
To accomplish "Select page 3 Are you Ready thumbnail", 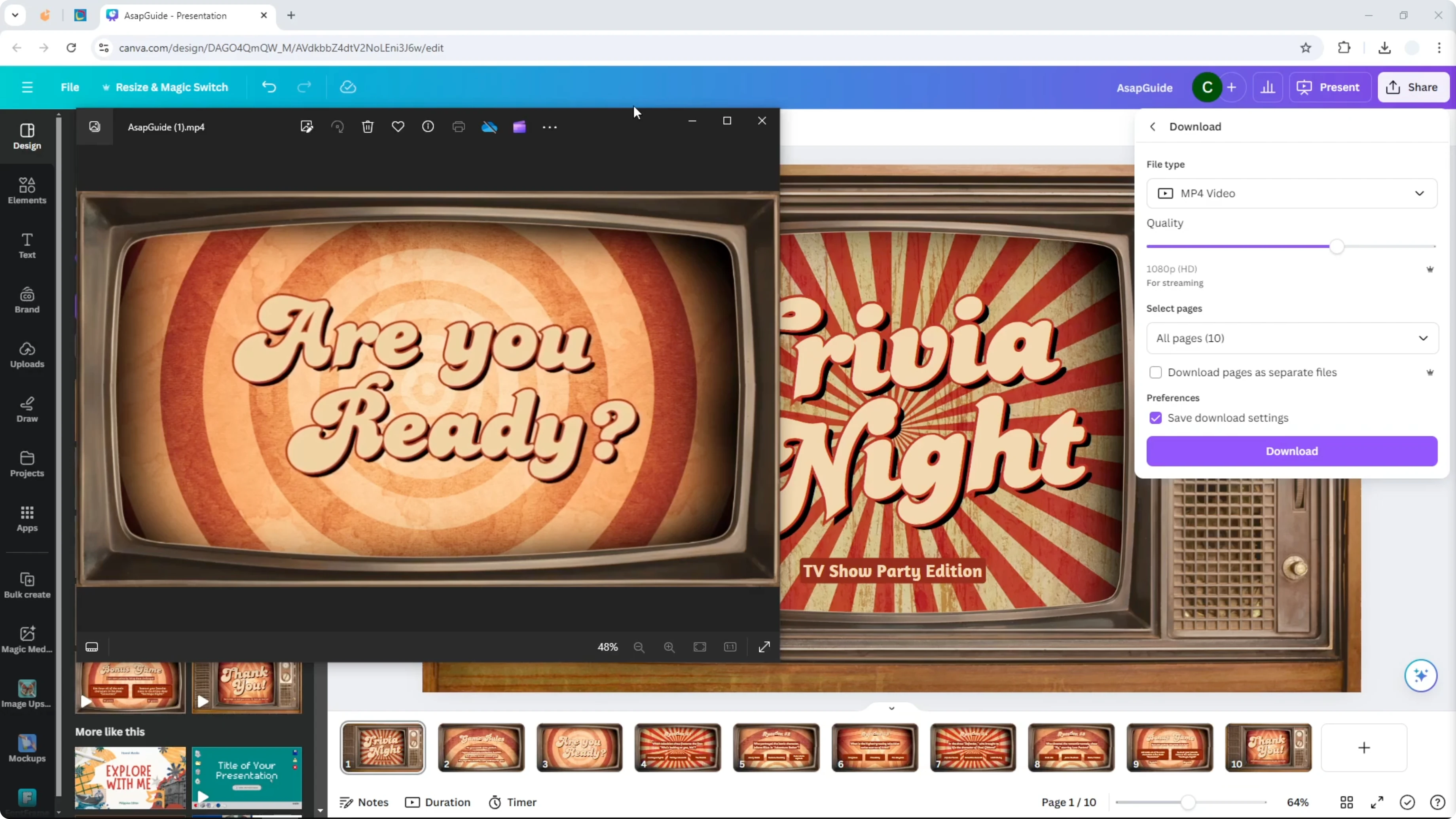I will click(579, 747).
